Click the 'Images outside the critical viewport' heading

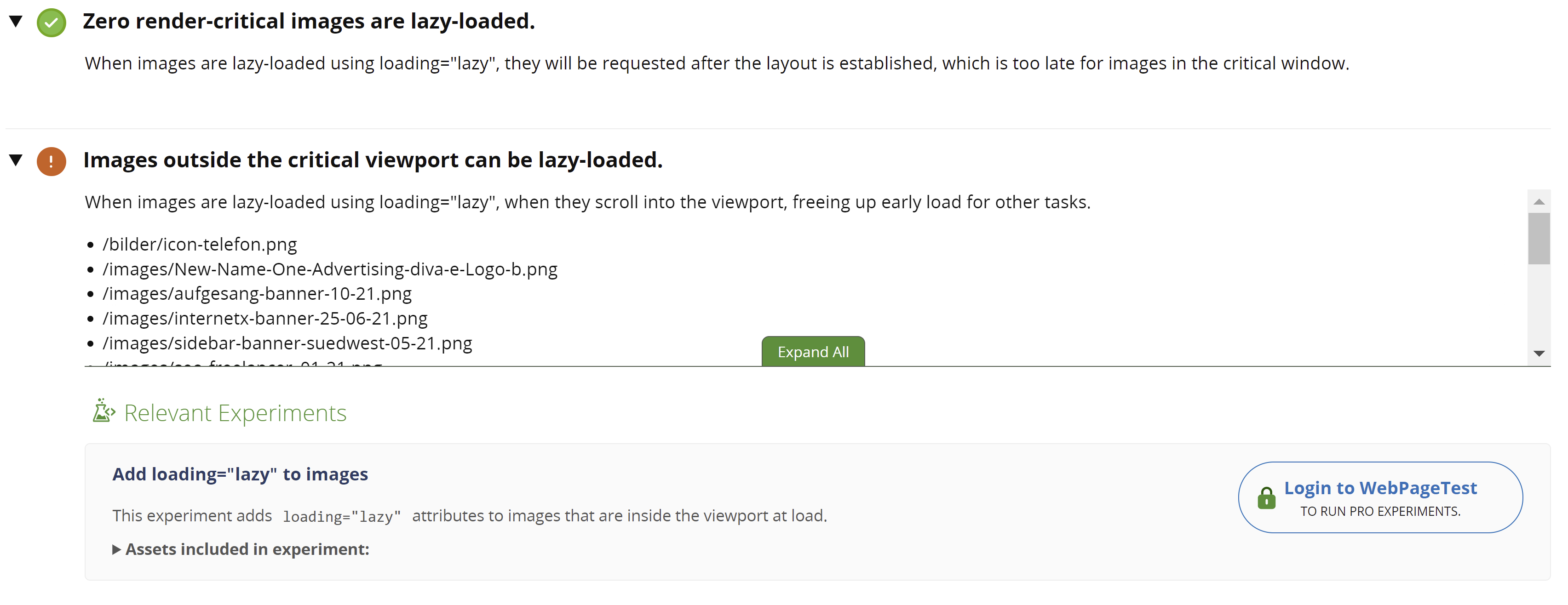pyautogui.click(x=373, y=160)
